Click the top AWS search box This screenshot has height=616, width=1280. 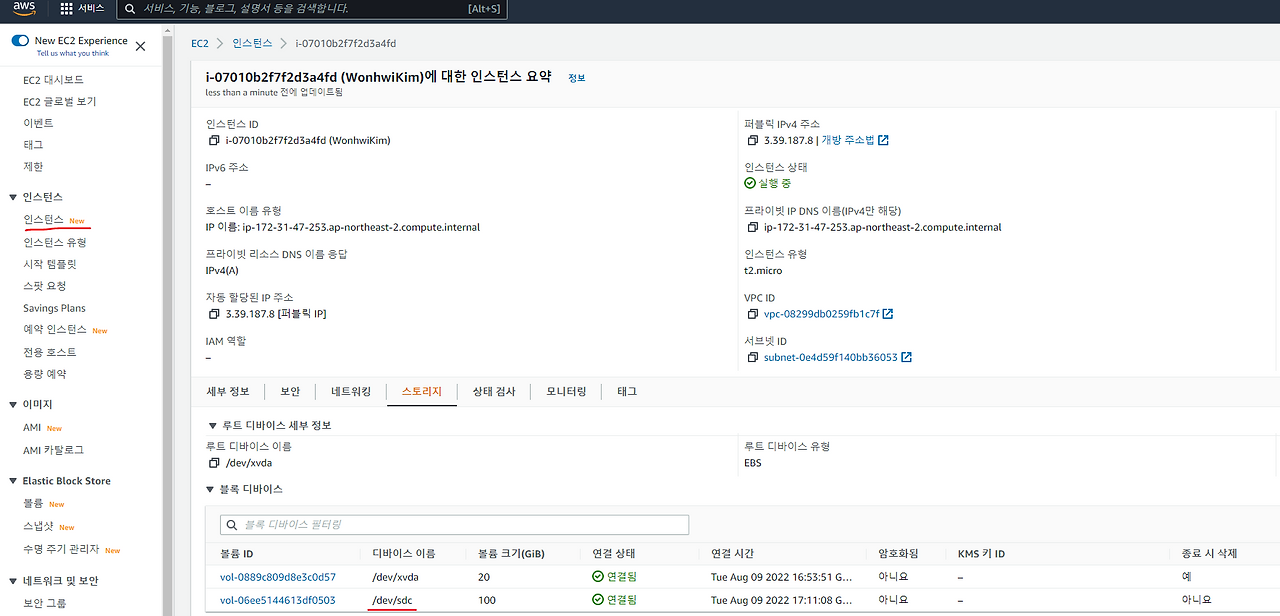314,9
